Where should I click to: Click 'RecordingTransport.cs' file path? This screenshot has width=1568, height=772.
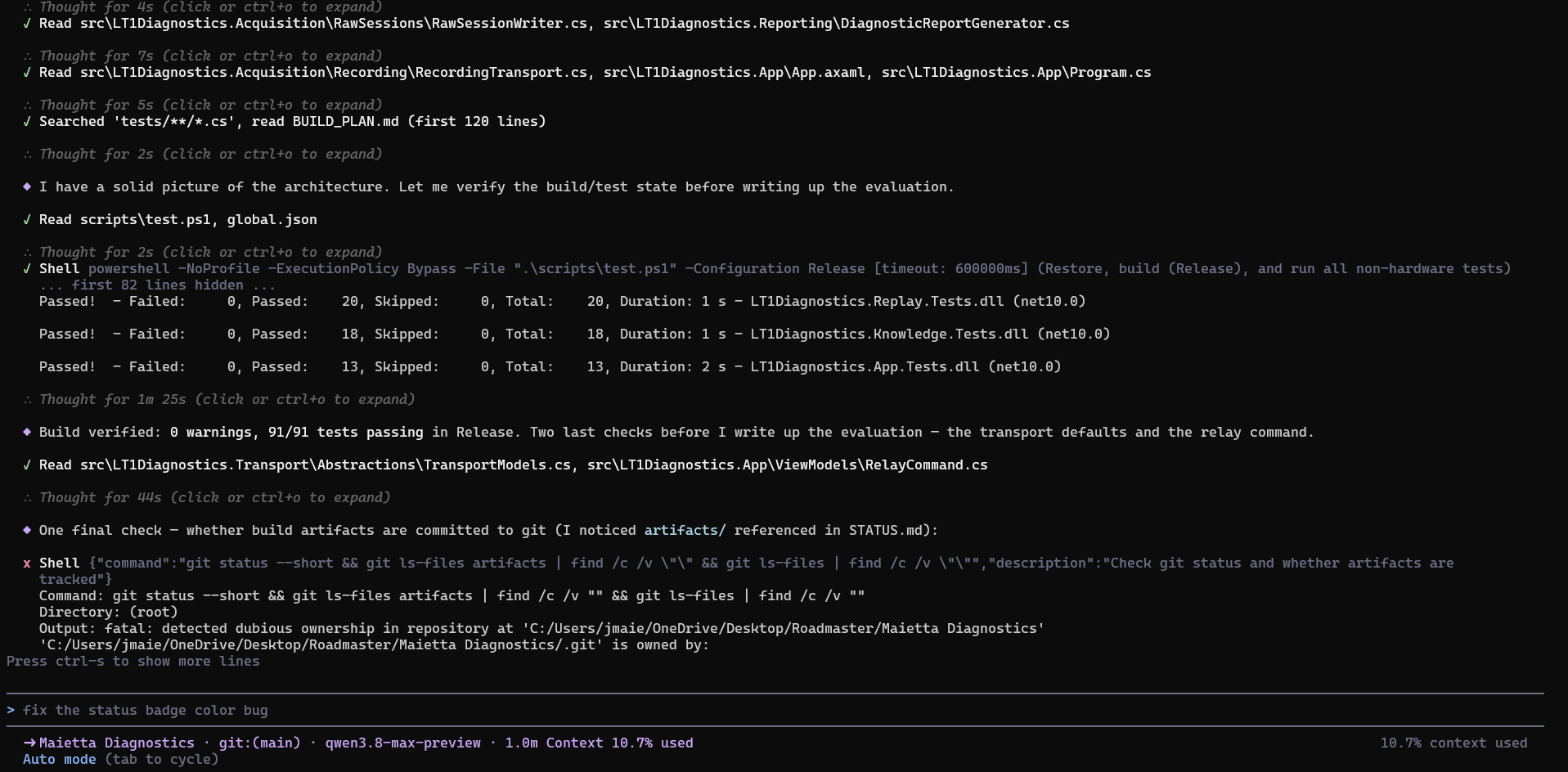point(334,72)
